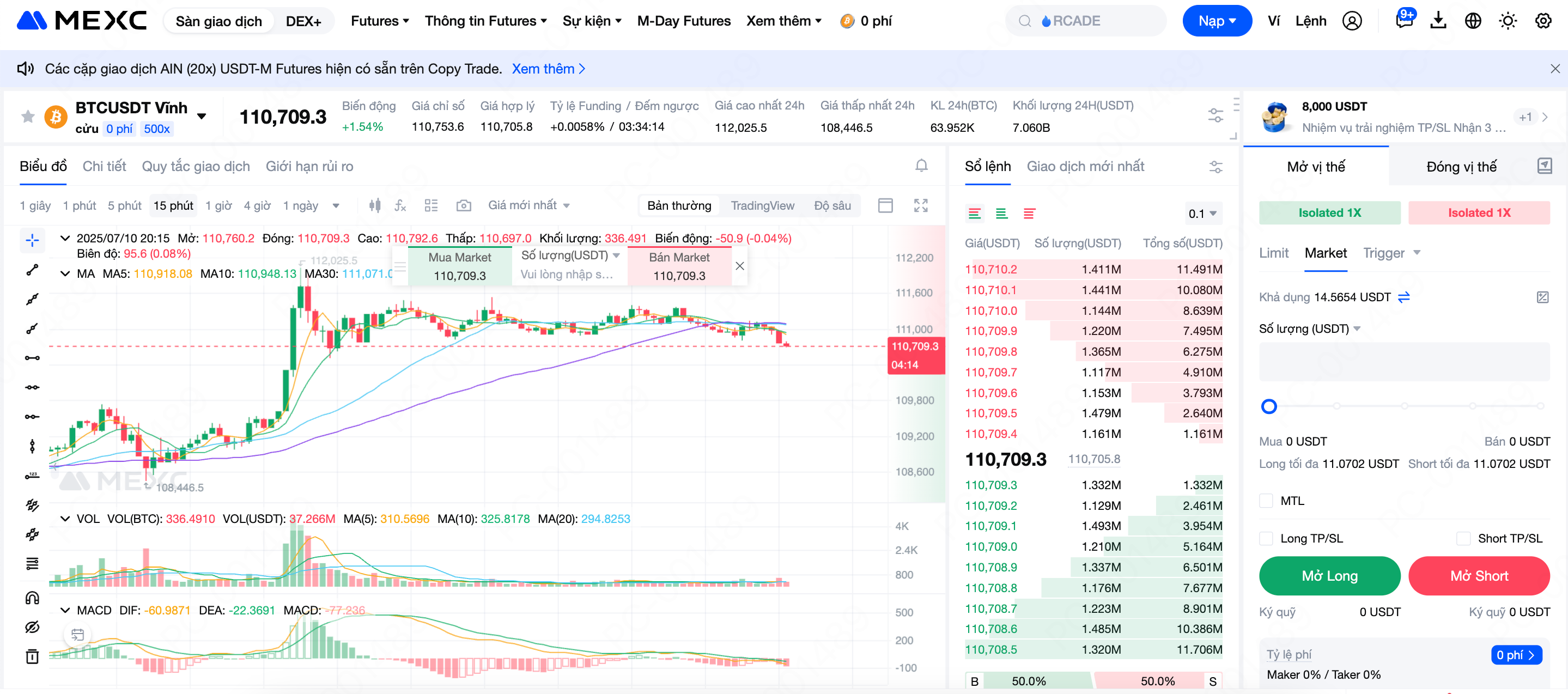This screenshot has width=1568, height=694.
Task: Switch to Quy tắc giao dịch tab
Action: pyautogui.click(x=196, y=166)
